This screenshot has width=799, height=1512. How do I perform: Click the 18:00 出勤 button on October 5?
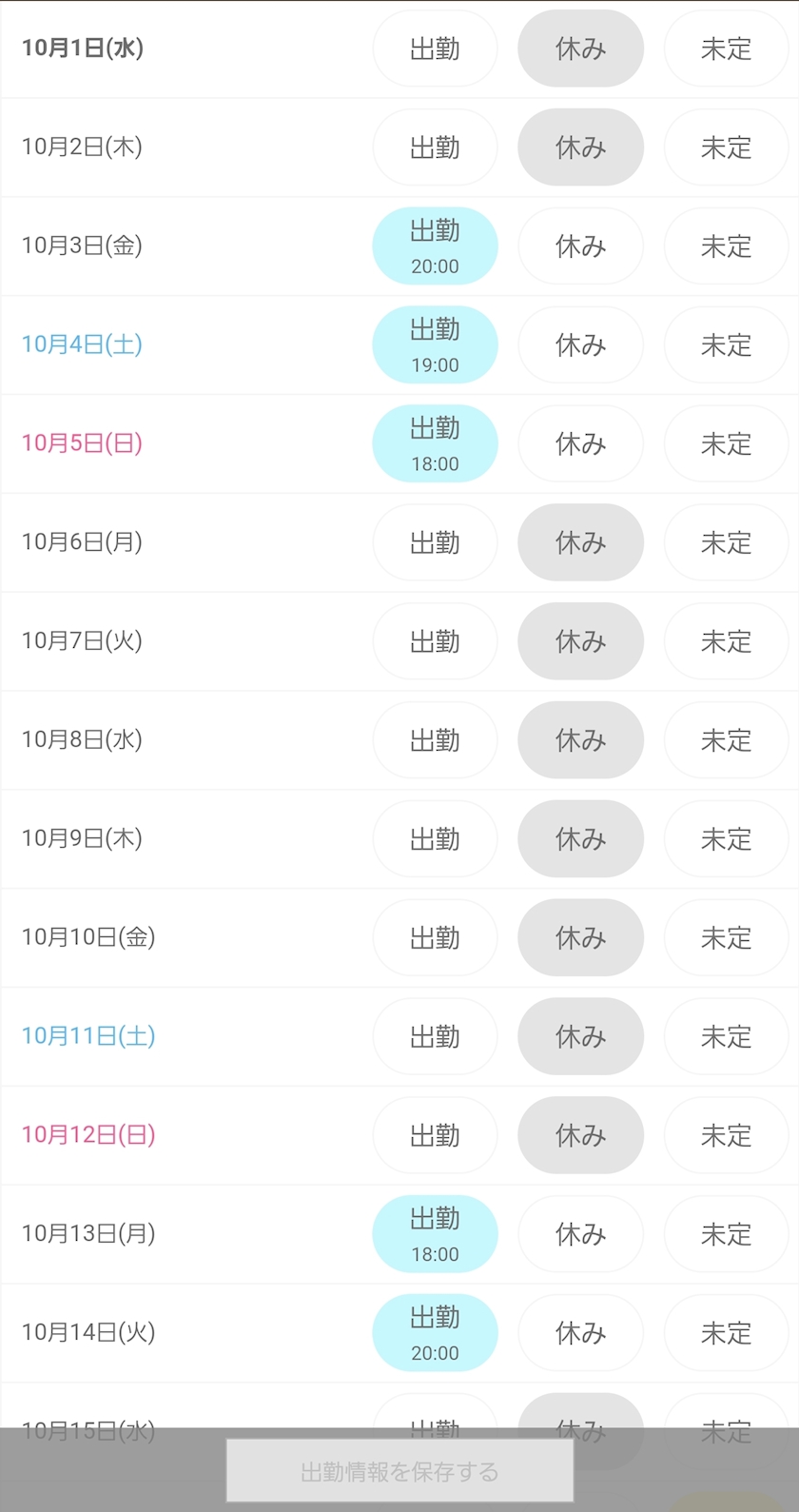click(435, 443)
